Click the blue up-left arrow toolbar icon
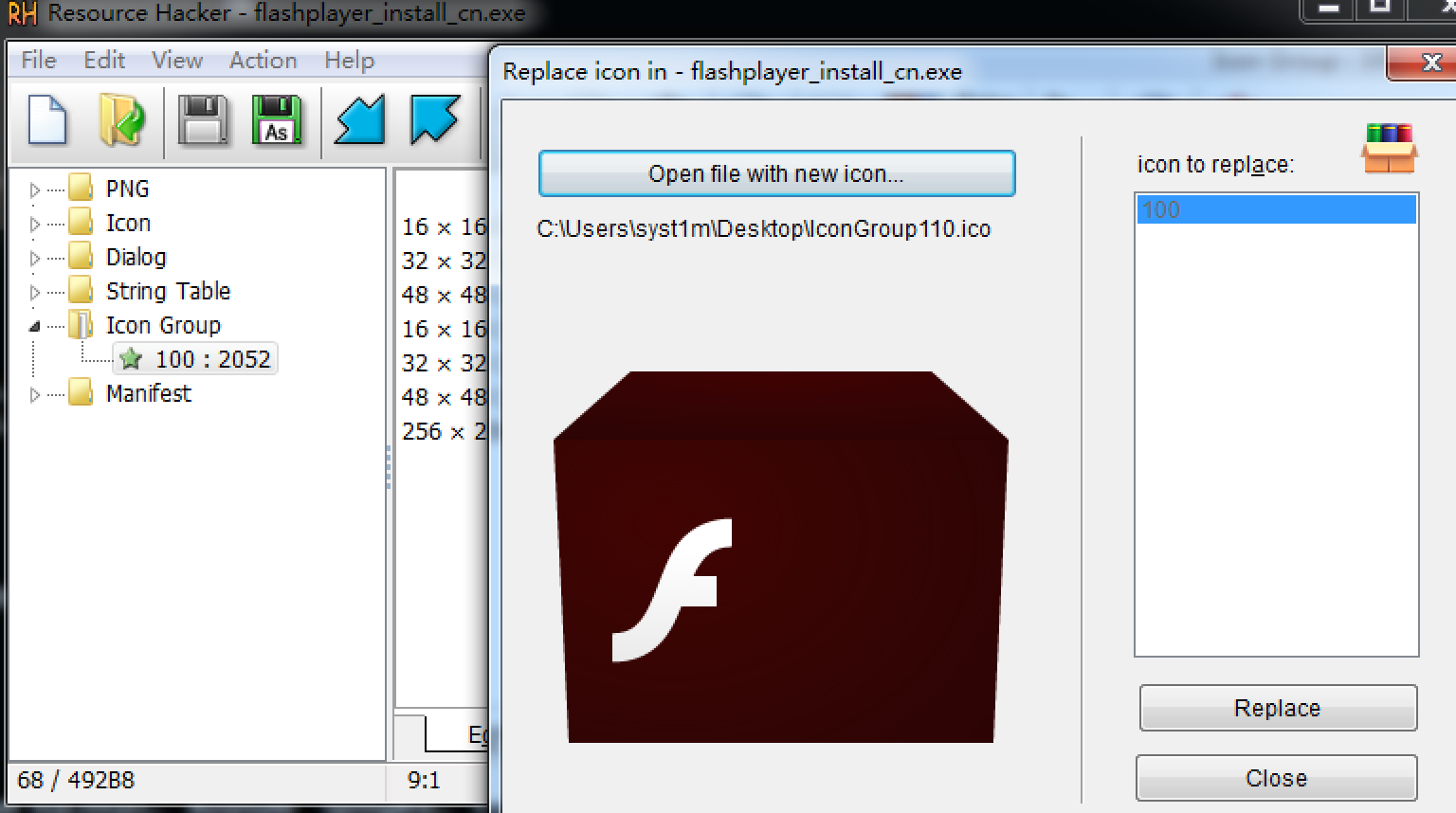The image size is (1456, 813). tap(435, 120)
